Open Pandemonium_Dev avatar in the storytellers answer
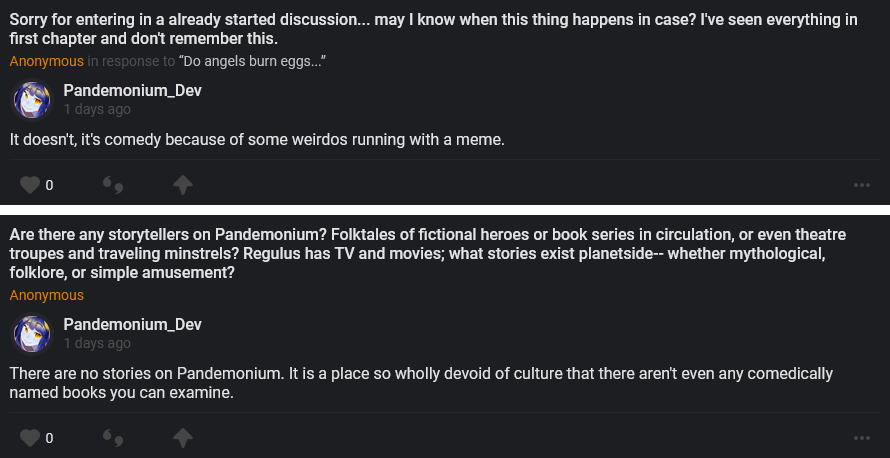The image size is (890, 458). [x=31, y=334]
